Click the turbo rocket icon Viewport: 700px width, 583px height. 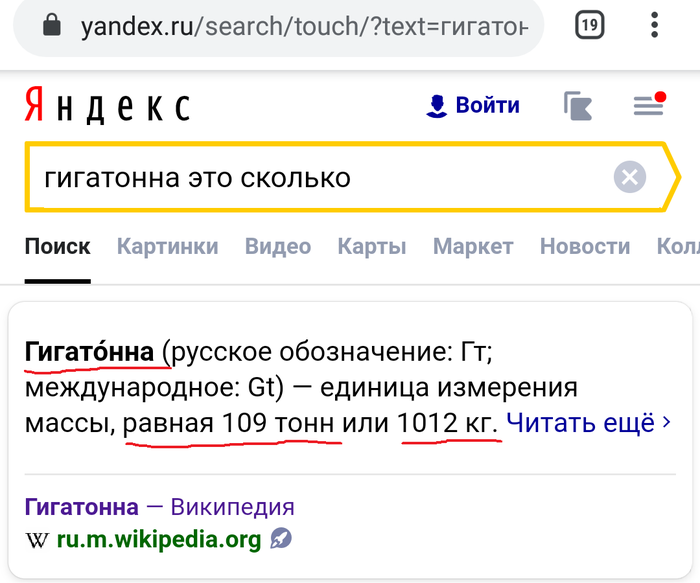281,540
